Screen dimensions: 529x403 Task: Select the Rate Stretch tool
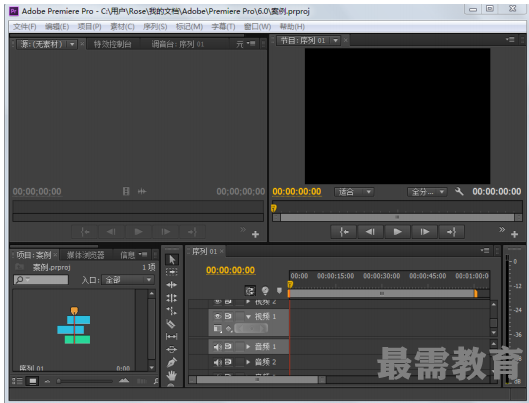[172, 311]
